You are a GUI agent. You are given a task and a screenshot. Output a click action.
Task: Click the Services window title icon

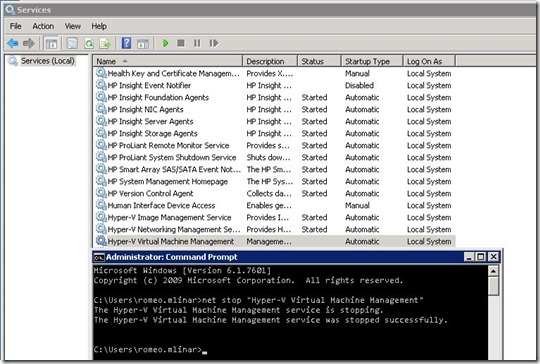(x=10, y=10)
